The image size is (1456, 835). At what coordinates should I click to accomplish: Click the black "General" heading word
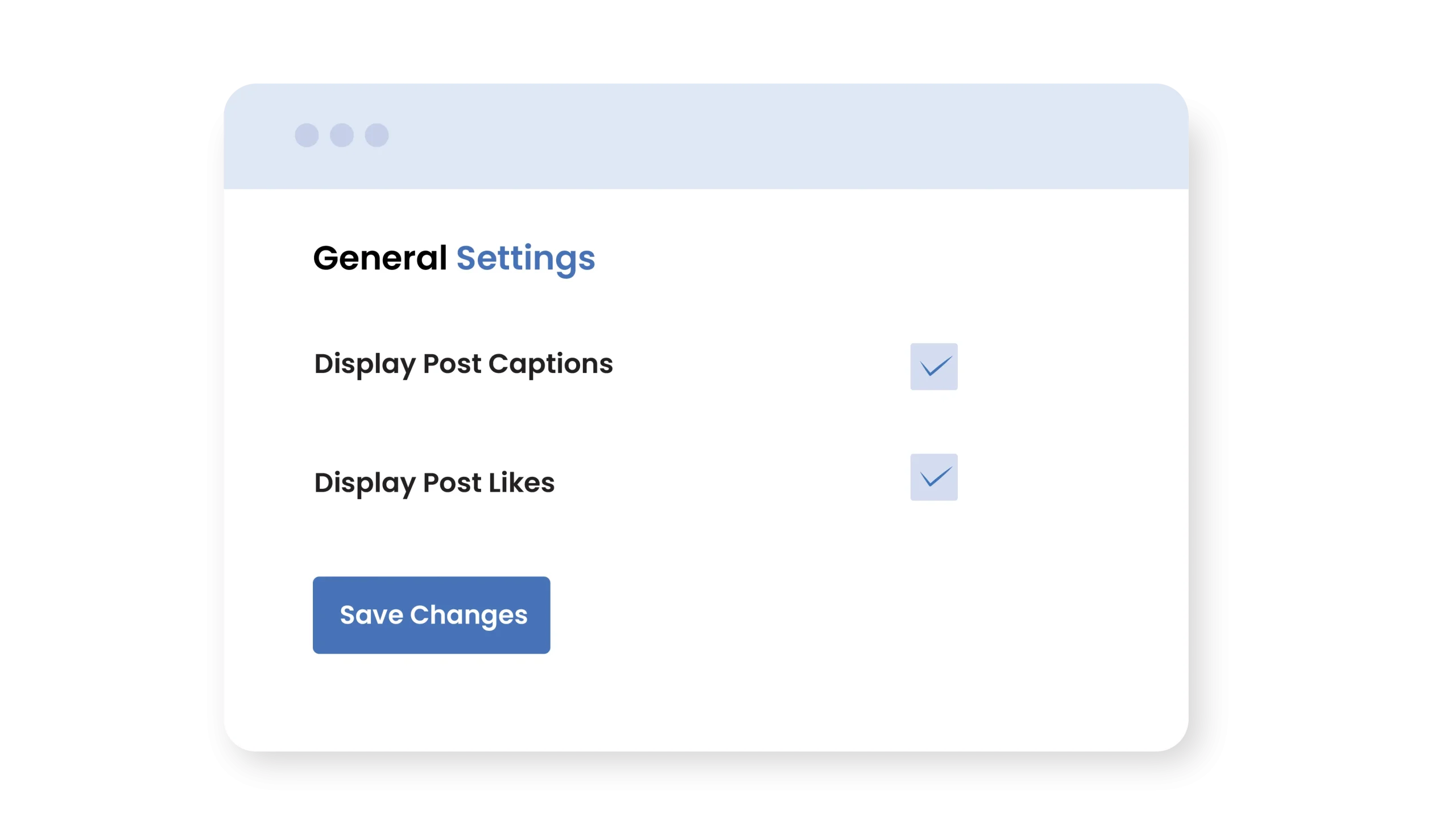pyautogui.click(x=380, y=257)
